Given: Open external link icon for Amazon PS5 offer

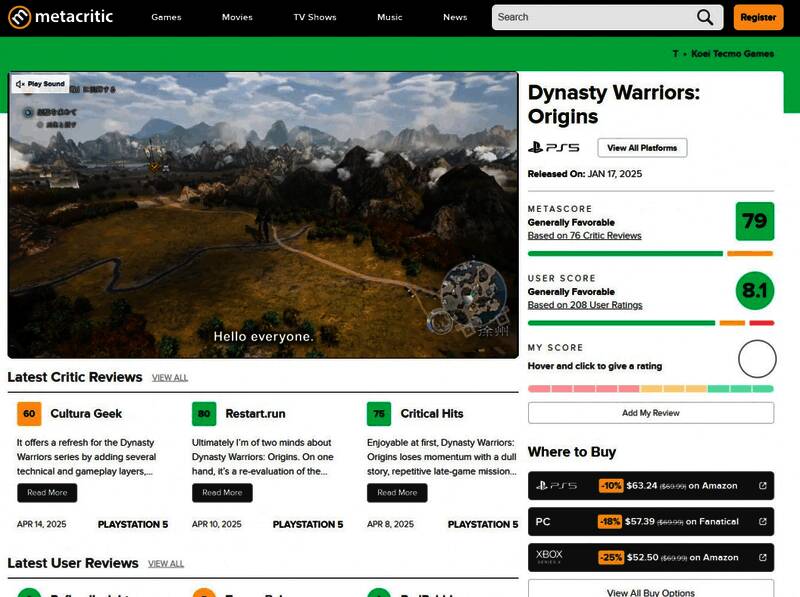Looking at the screenshot, I should pos(763,486).
